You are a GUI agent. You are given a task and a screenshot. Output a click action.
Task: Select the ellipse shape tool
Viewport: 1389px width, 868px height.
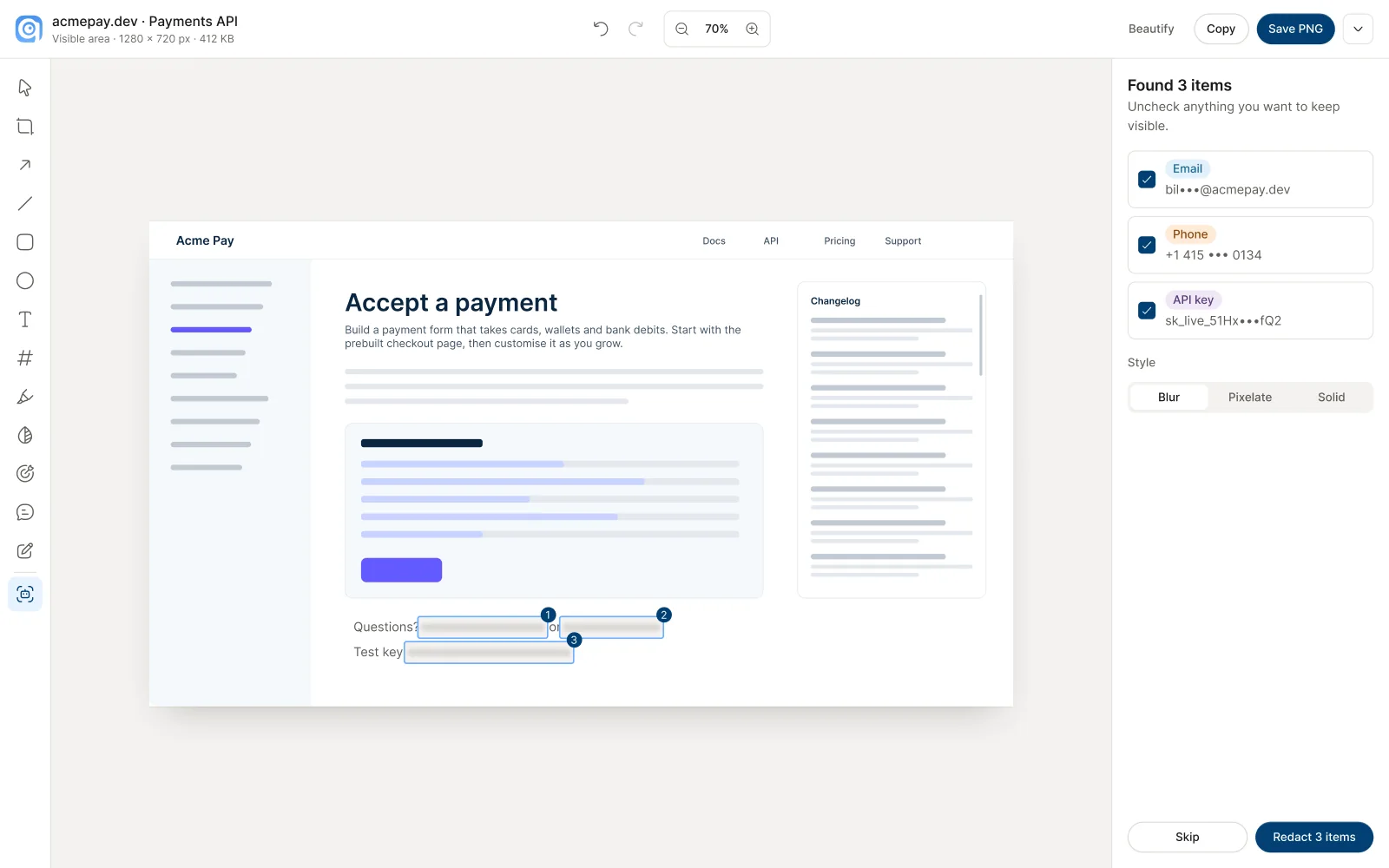(25, 280)
